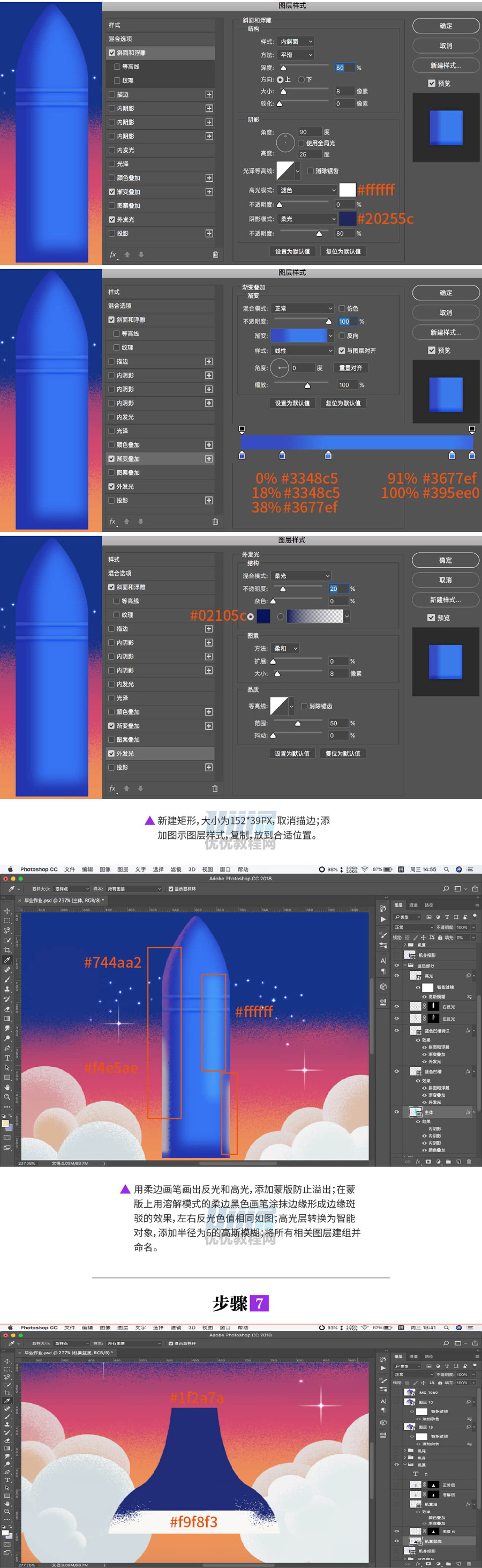Open the 滤镜 menu in the 14:55 Photoshop menu bar
Screen dimensions: 482x1568
coord(176,869)
